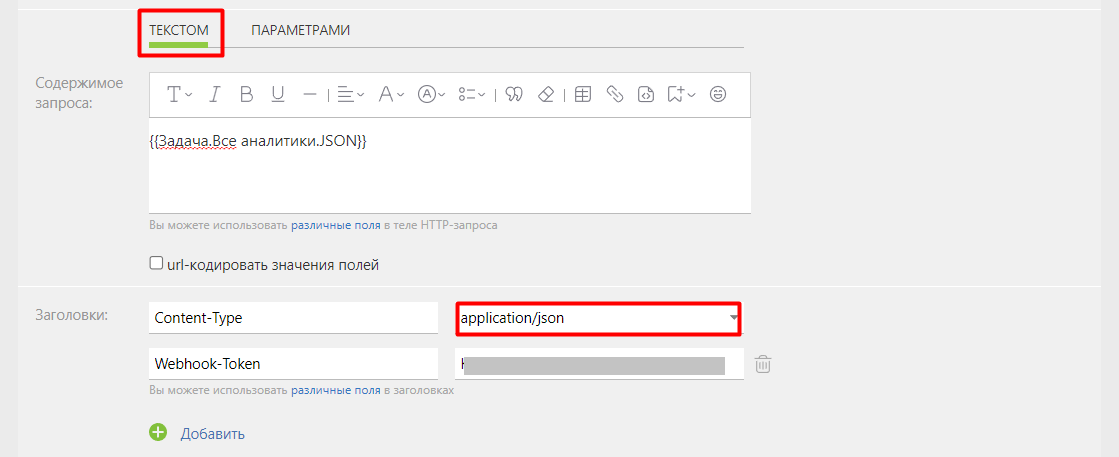Delete the Webhook-Token header row
Image resolution: width=1119 pixels, height=457 pixels.
click(x=763, y=364)
